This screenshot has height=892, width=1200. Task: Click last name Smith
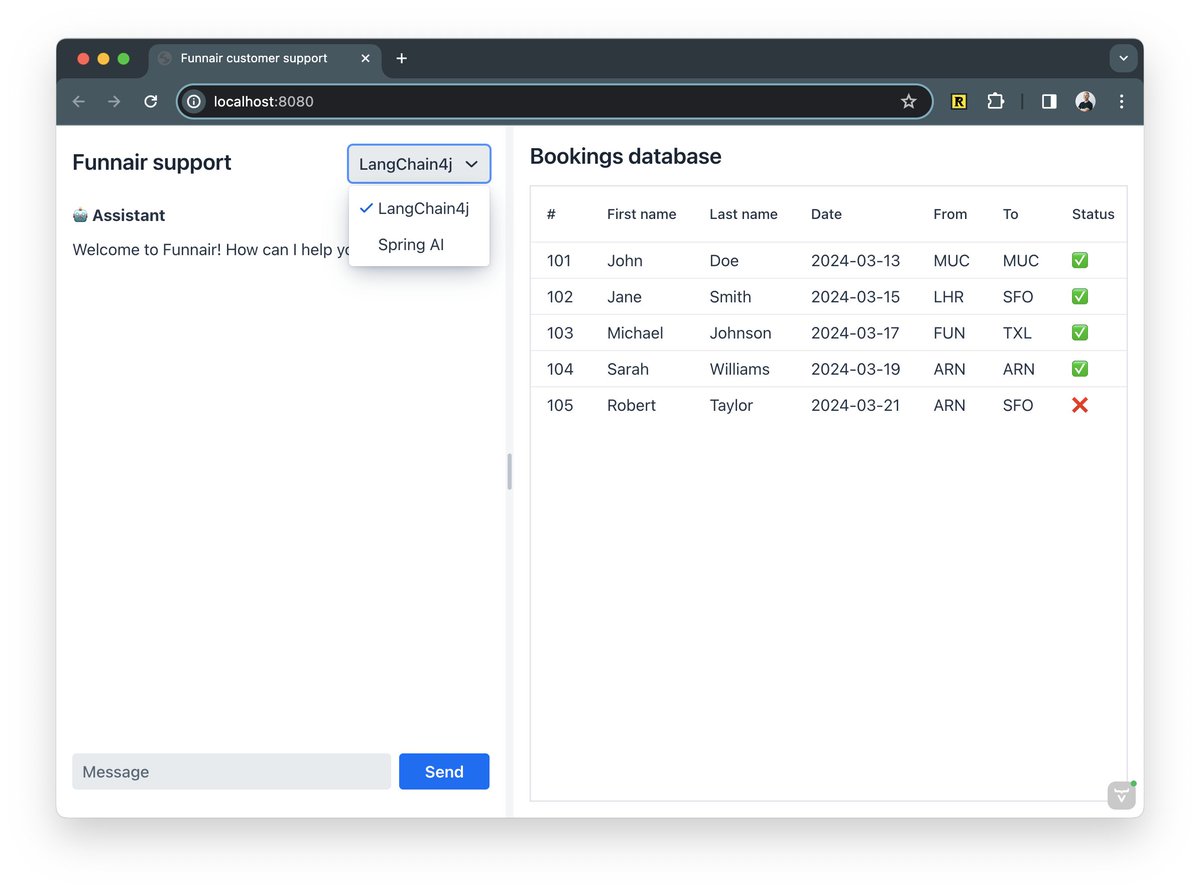click(x=730, y=296)
